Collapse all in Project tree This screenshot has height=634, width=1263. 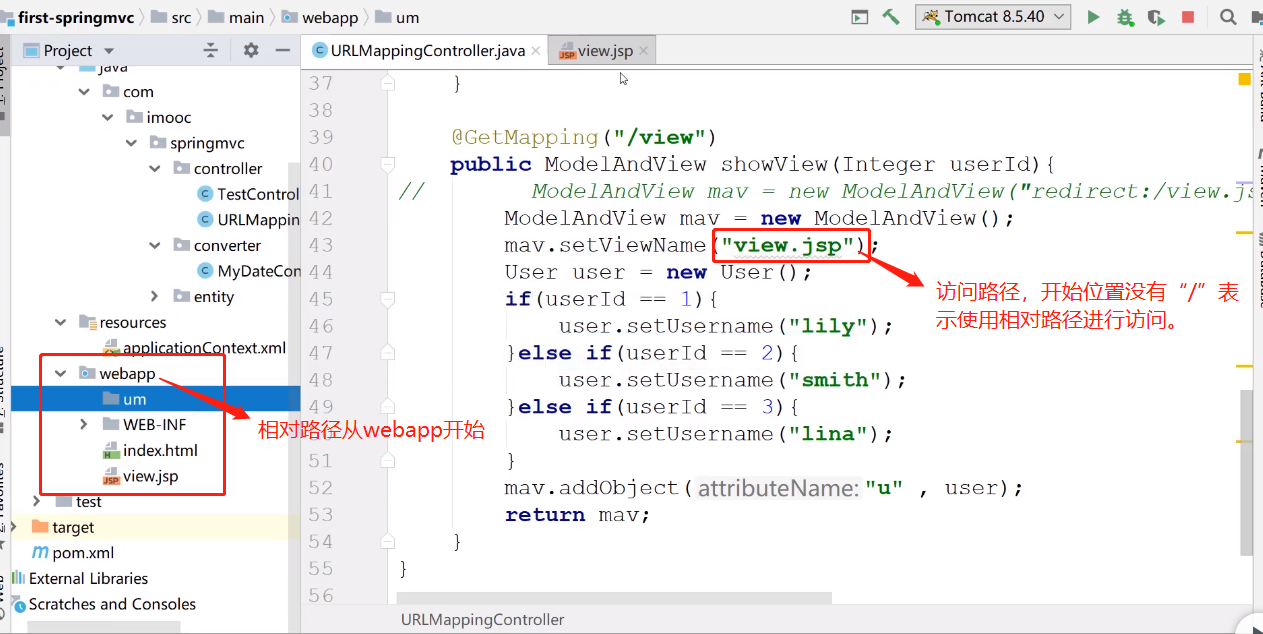210,50
